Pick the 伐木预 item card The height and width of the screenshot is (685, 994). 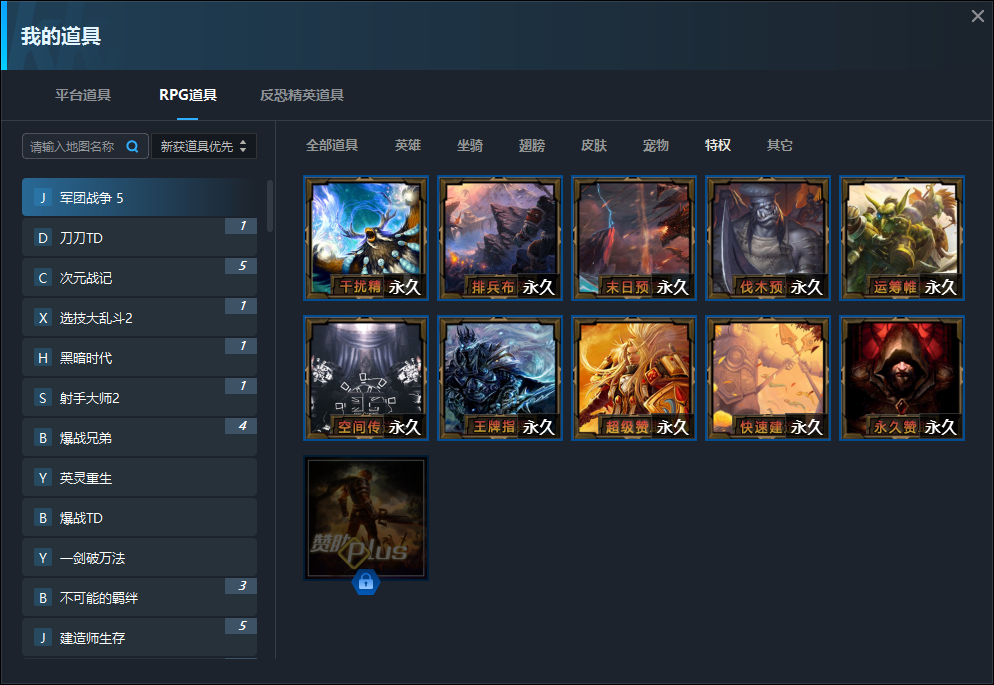coord(768,238)
